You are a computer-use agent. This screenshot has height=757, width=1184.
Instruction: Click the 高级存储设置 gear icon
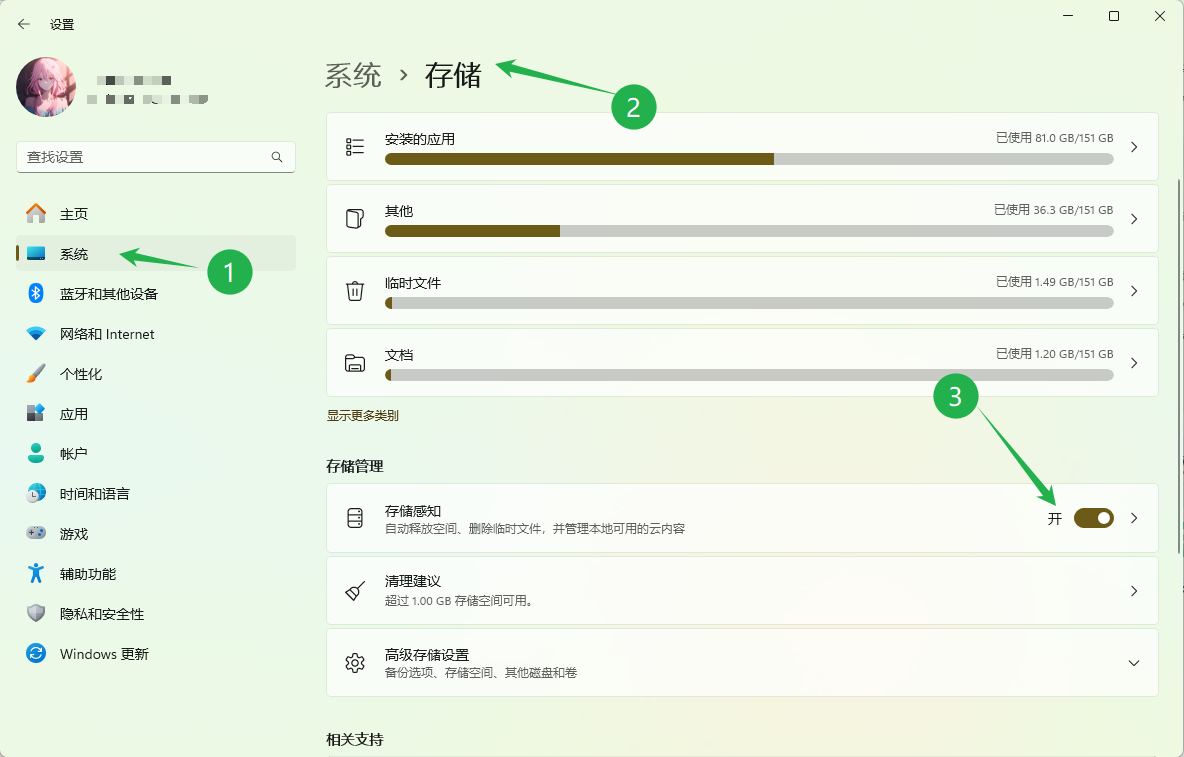pos(354,663)
